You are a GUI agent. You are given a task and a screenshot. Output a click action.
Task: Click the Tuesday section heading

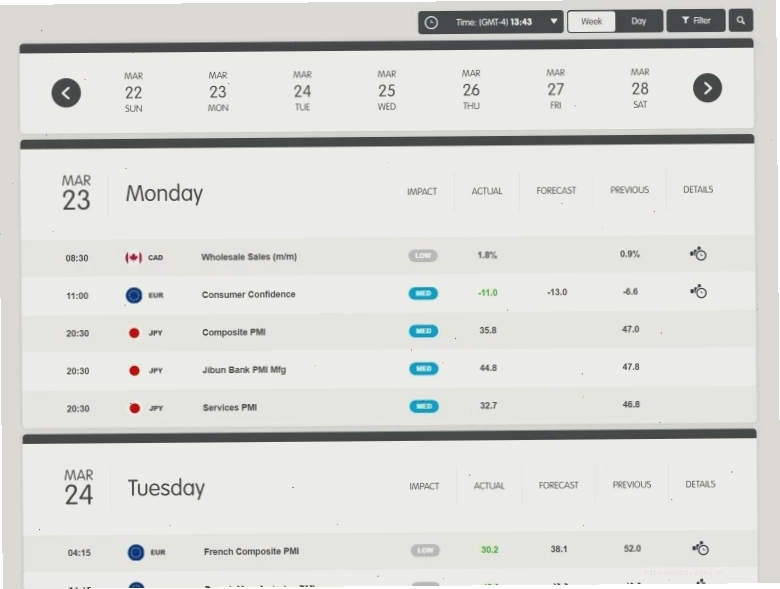pos(166,488)
